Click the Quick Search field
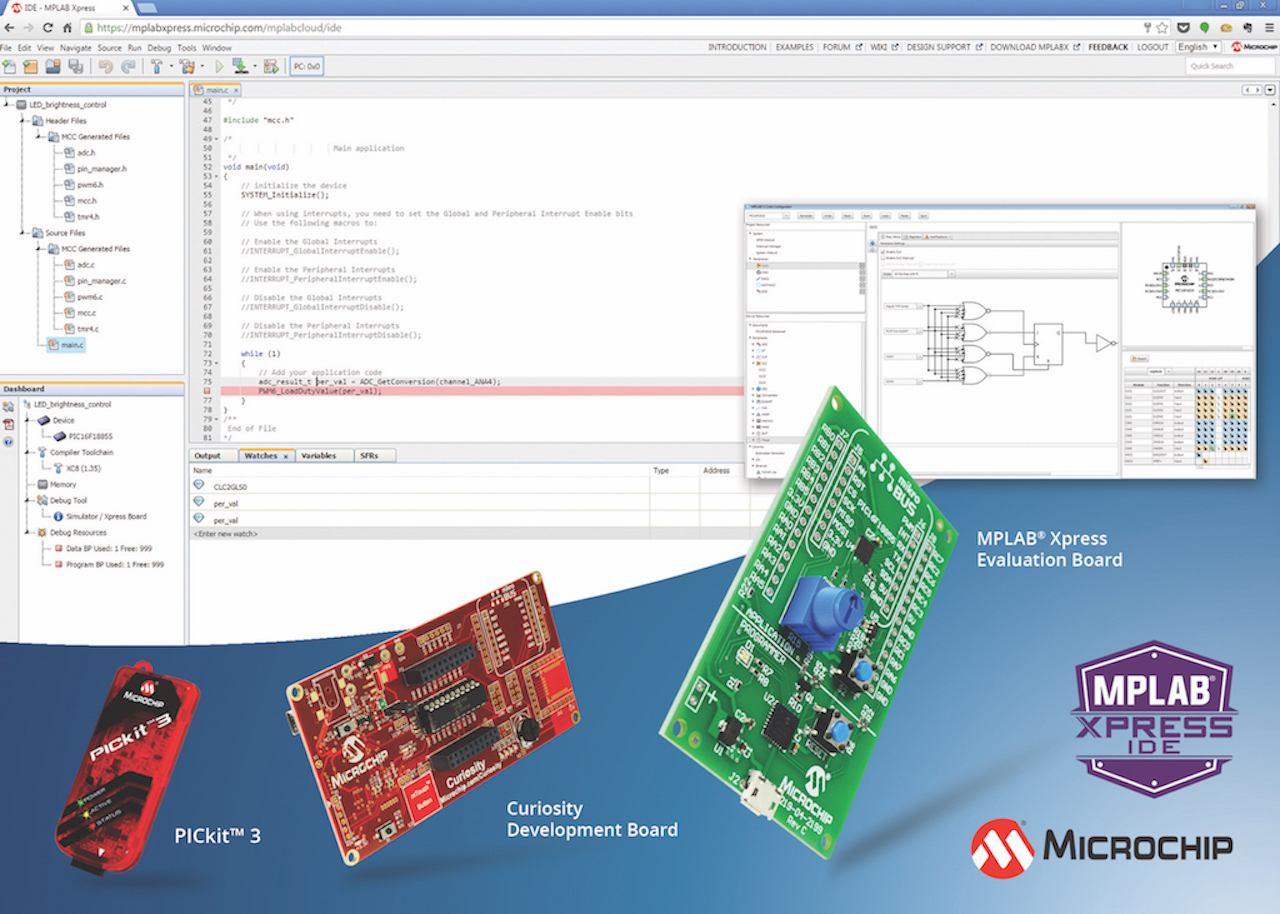 pyautogui.click(x=1230, y=66)
